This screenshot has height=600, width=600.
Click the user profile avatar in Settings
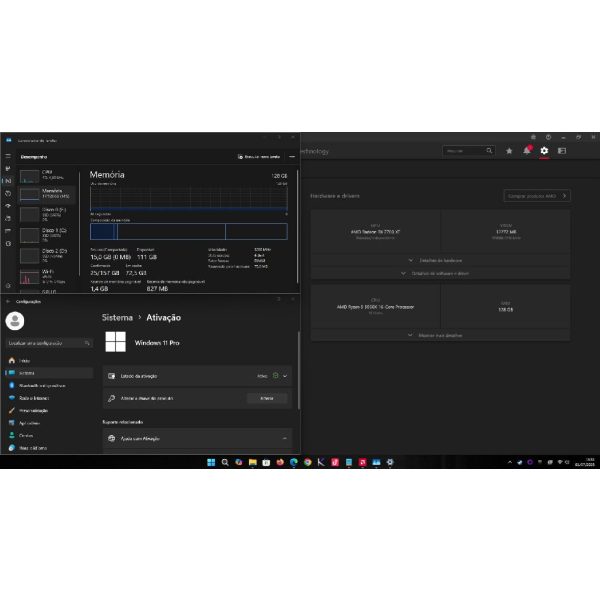tap(15, 320)
